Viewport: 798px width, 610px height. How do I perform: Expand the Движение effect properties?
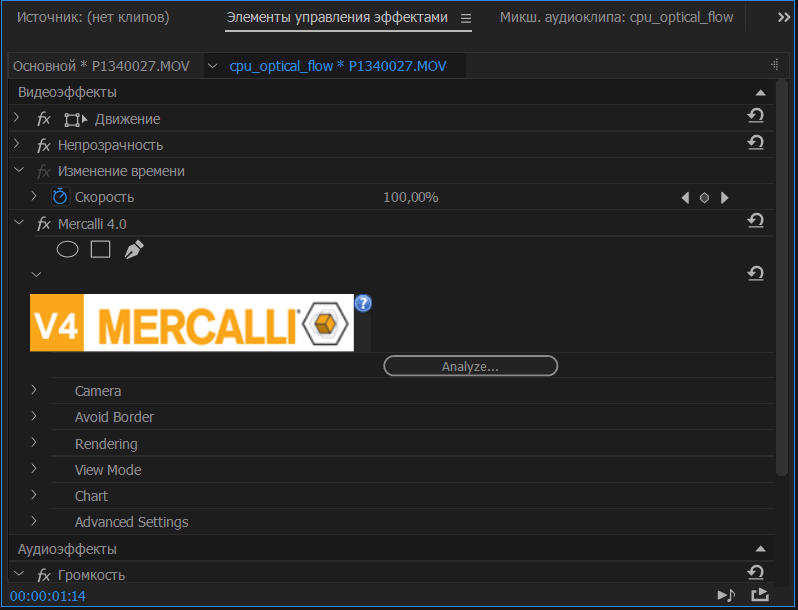tap(17, 118)
